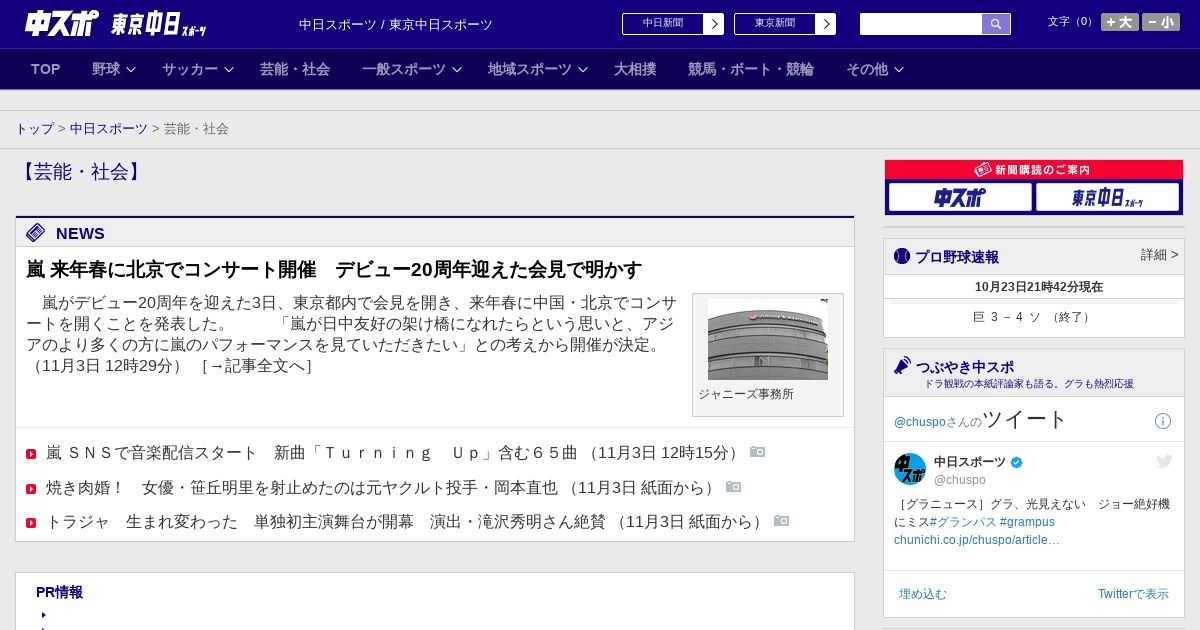Open つぶやき中スポ heading link
Viewport: 1200px width, 630px height.
965,367
